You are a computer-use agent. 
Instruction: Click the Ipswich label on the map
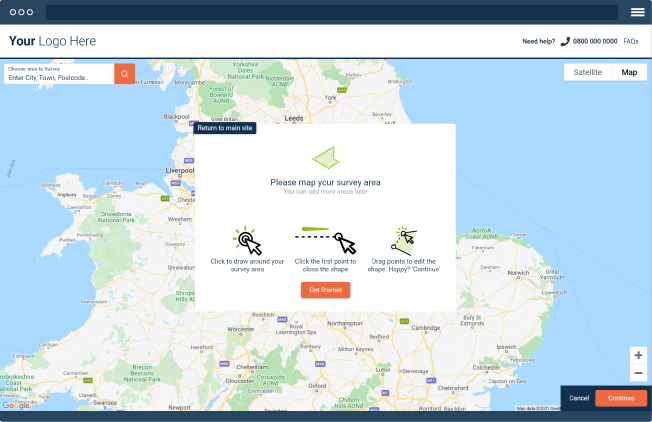(x=506, y=347)
